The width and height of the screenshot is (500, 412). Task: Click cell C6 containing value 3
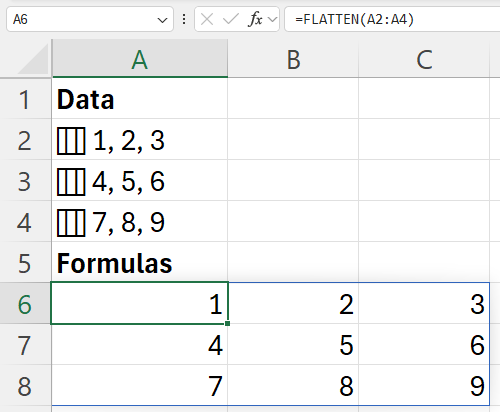coord(424,303)
